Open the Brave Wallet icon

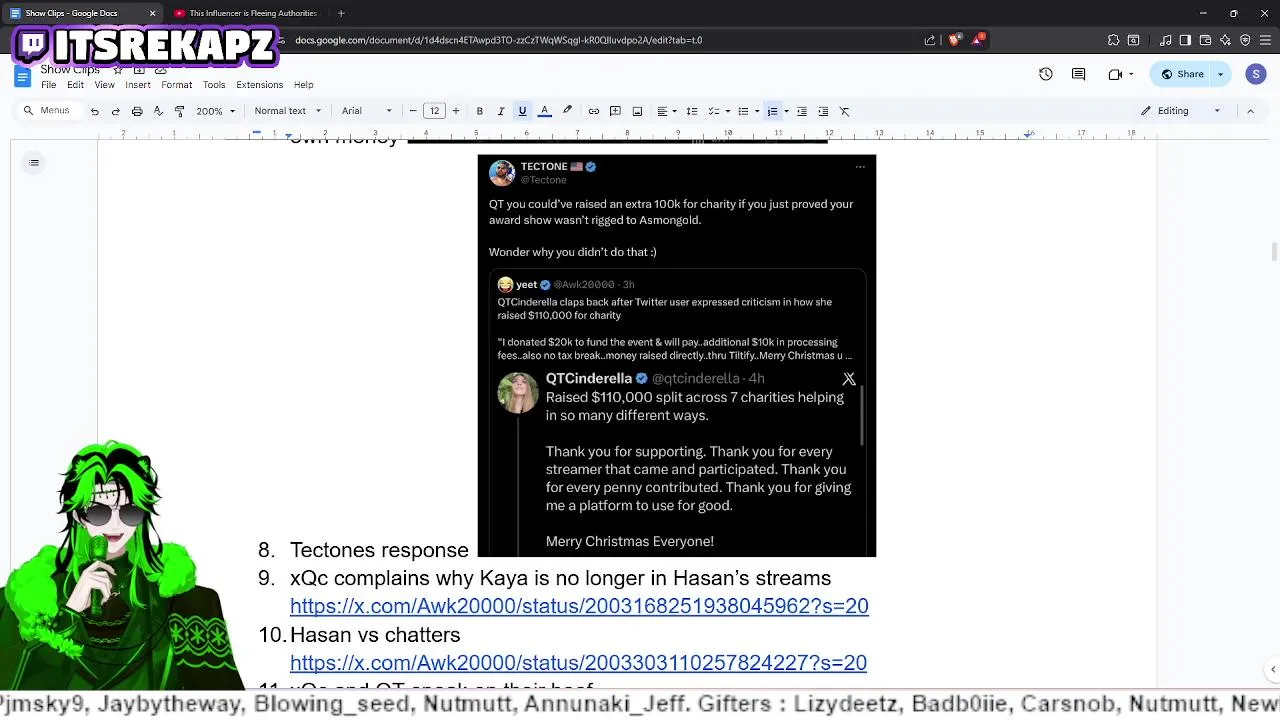point(1205,40)
